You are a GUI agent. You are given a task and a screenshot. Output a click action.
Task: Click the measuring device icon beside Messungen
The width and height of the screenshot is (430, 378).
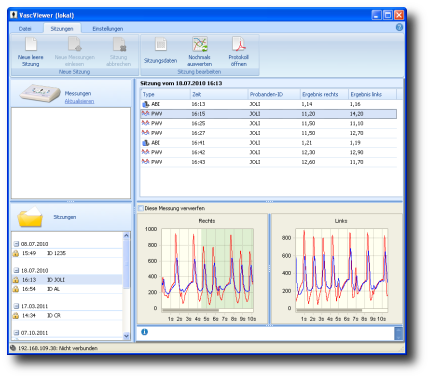[x=39, y=93]
